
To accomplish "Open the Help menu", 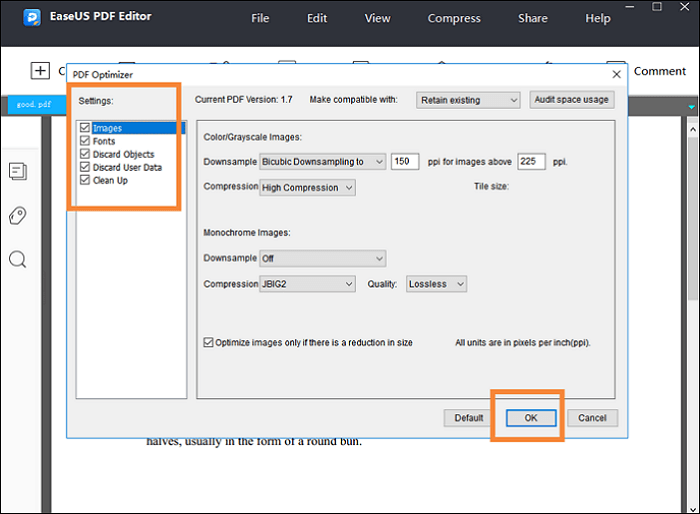I will [598, 18].
